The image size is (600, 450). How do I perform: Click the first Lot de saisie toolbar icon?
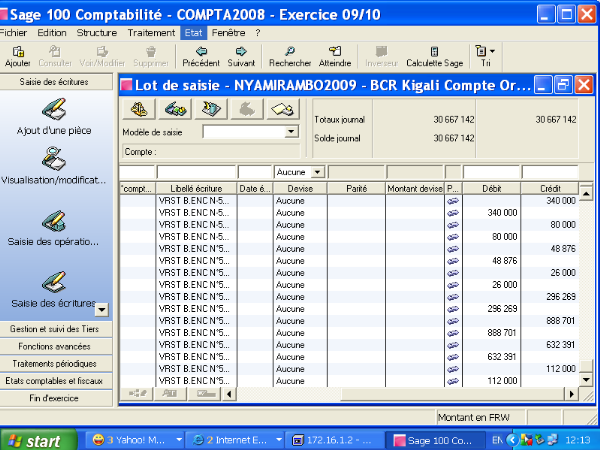click(x=139, y=109)
